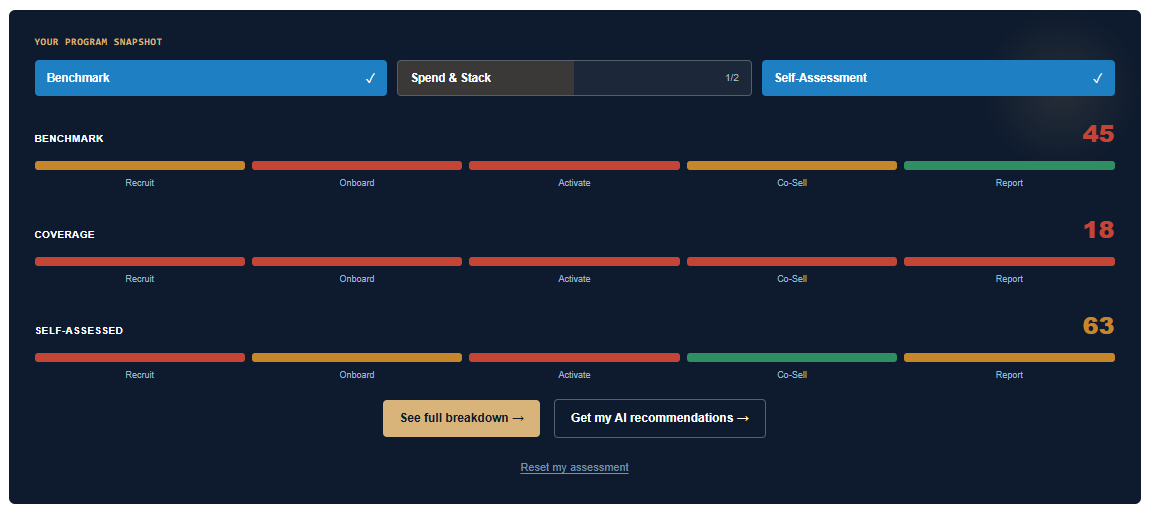Click Recruit label under Self-Assessed

[x=139, y=375]
